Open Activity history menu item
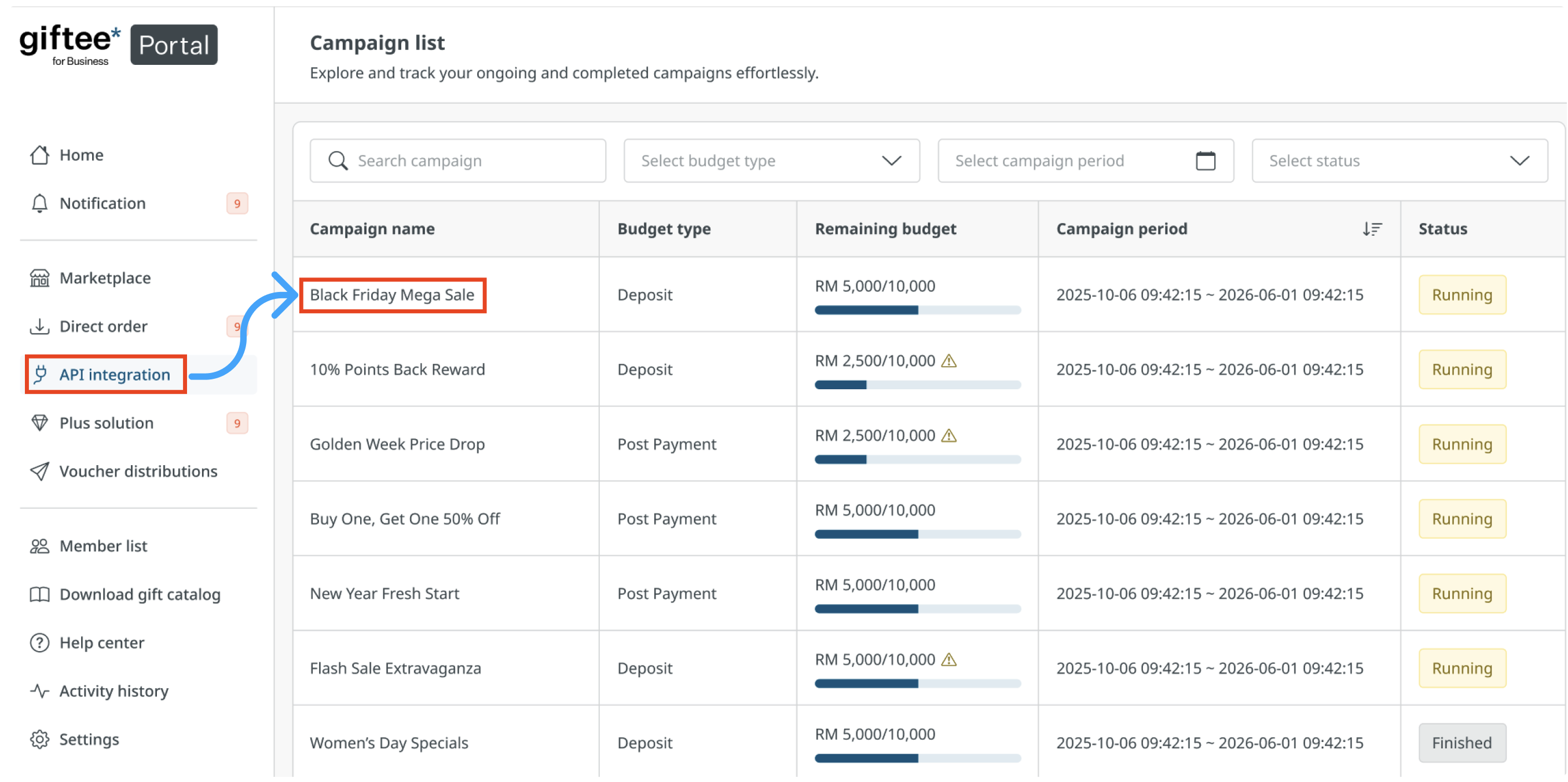 coord(114,691)
